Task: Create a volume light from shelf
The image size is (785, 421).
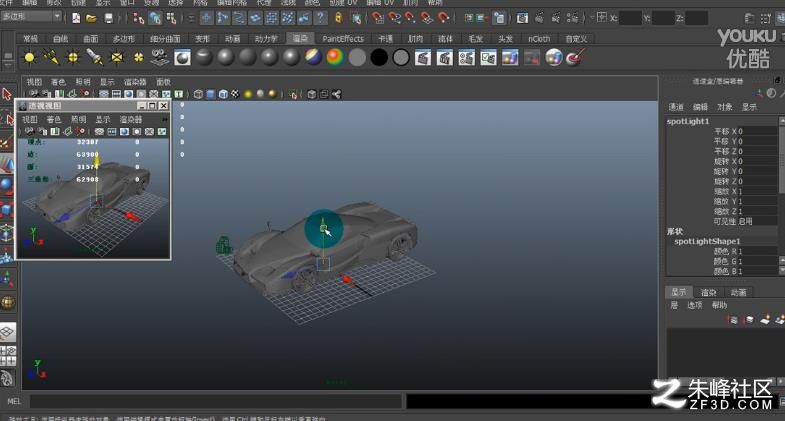Action: 139,58
